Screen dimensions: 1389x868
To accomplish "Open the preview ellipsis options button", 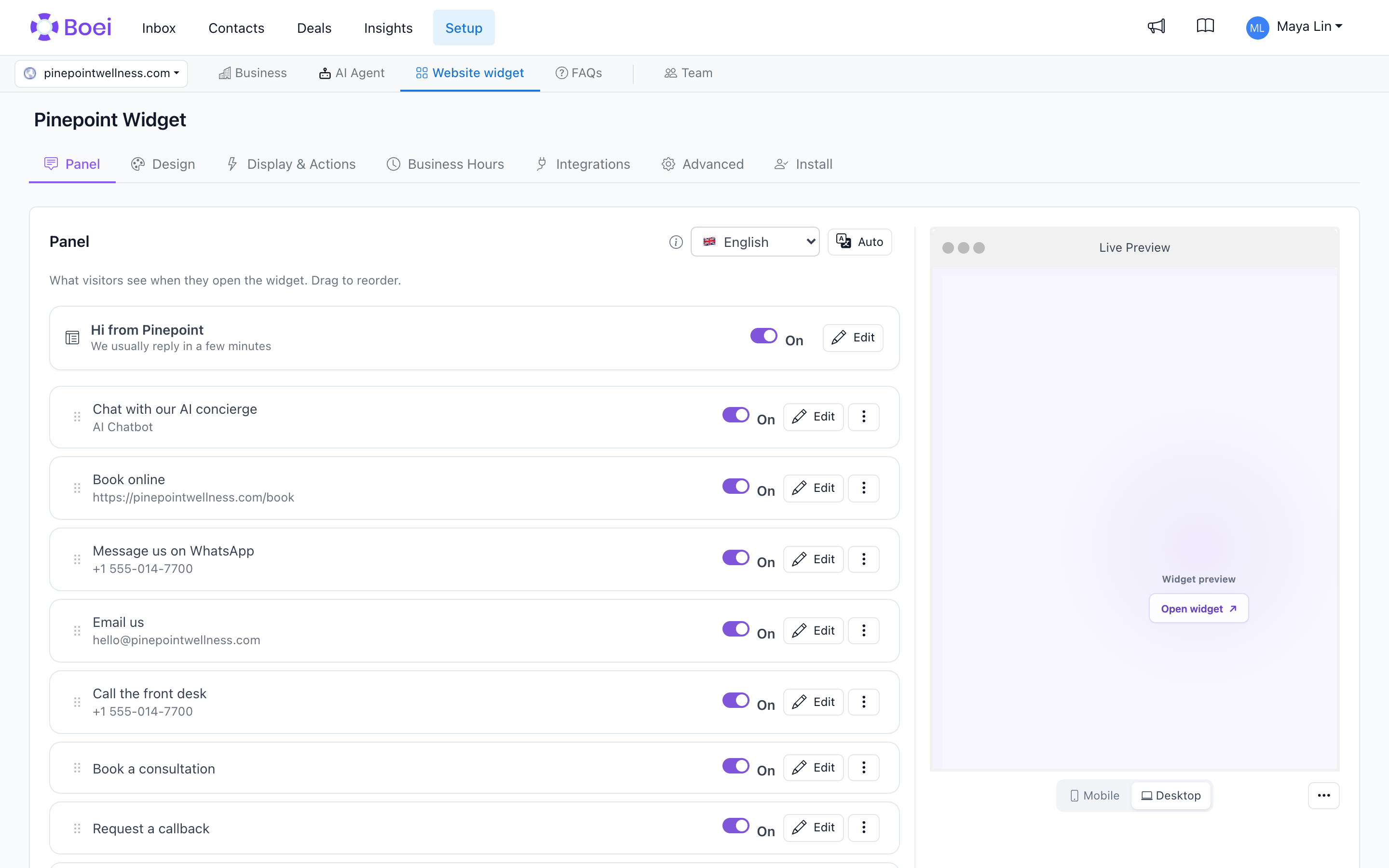I will [1323, 796].
